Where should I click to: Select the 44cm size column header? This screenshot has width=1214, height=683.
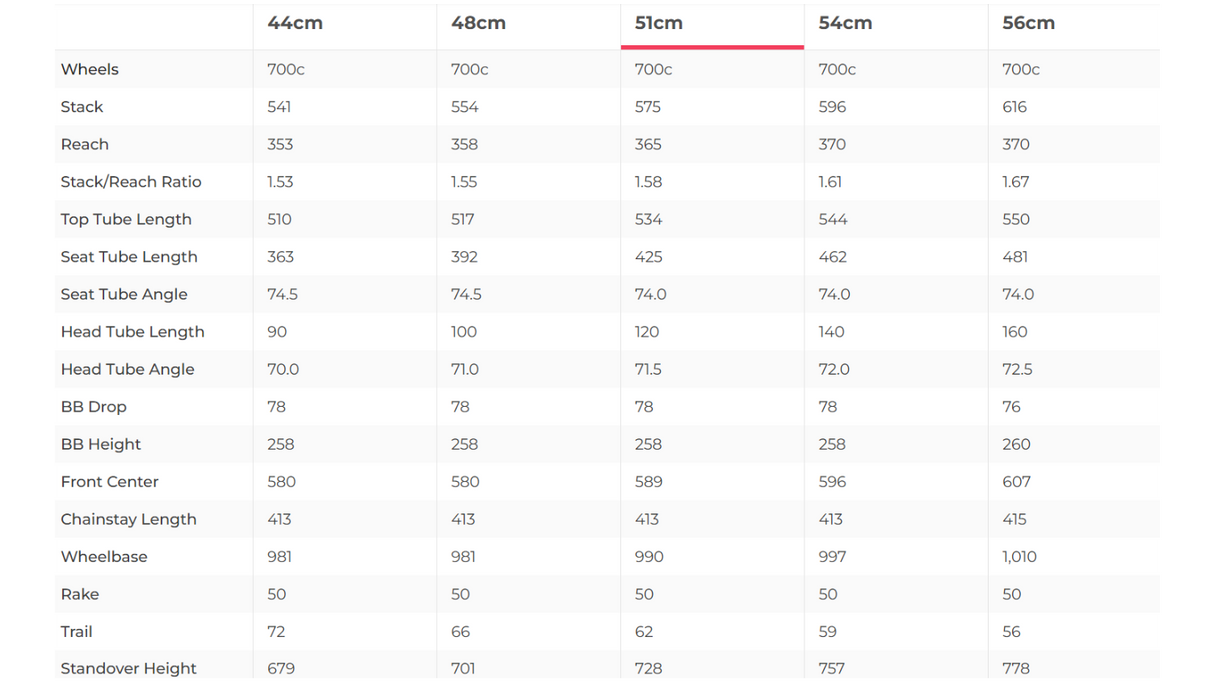[295, 23]
